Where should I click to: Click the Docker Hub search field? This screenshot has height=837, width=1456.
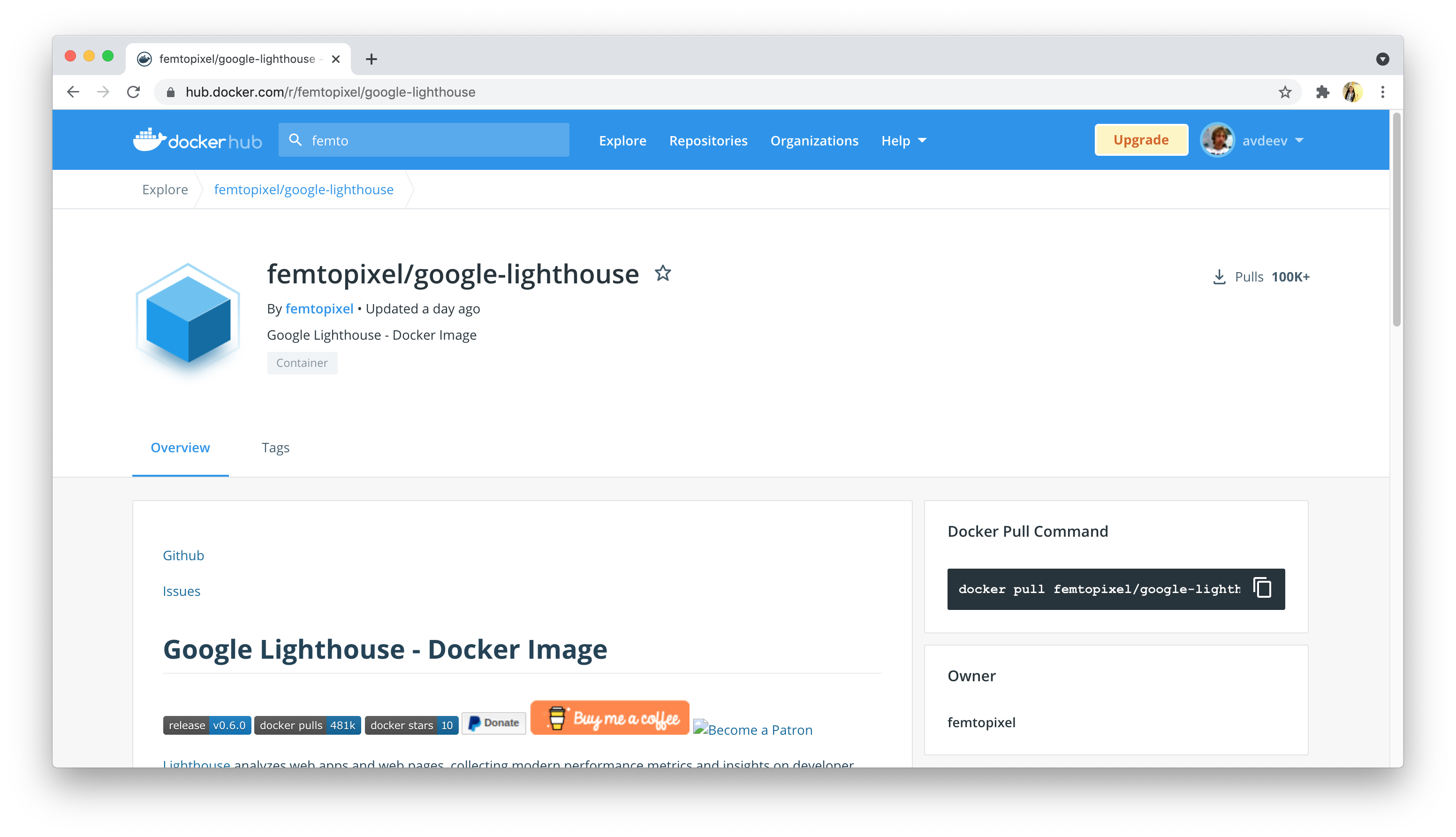click(424, 140)
